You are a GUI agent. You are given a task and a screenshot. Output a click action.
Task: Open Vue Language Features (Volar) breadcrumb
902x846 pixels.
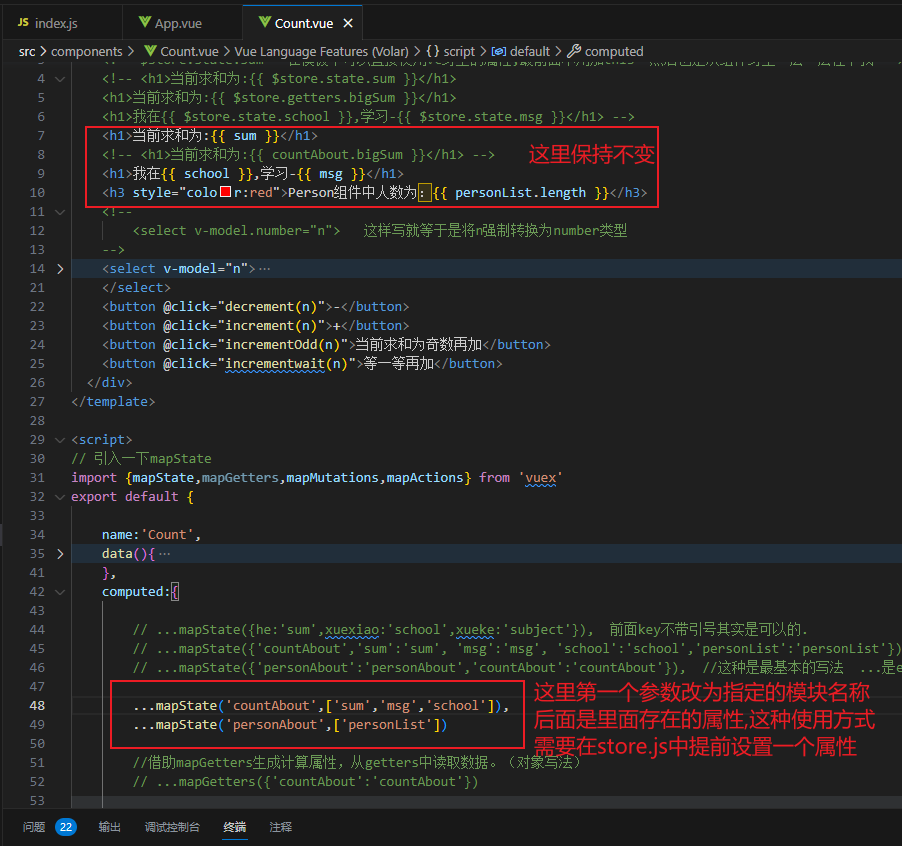click(321, 52)
